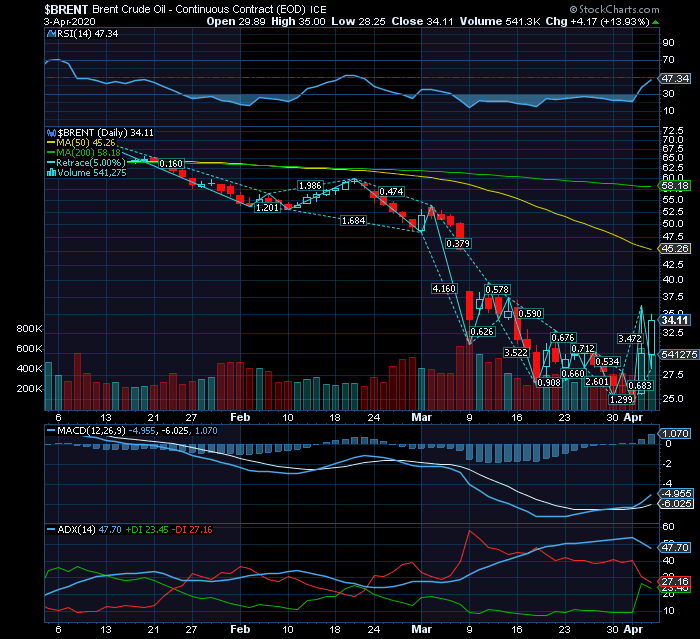700x639 pixels.
Task: Click the RSI 47.34 axis value tag
Action: coord(675,79)
